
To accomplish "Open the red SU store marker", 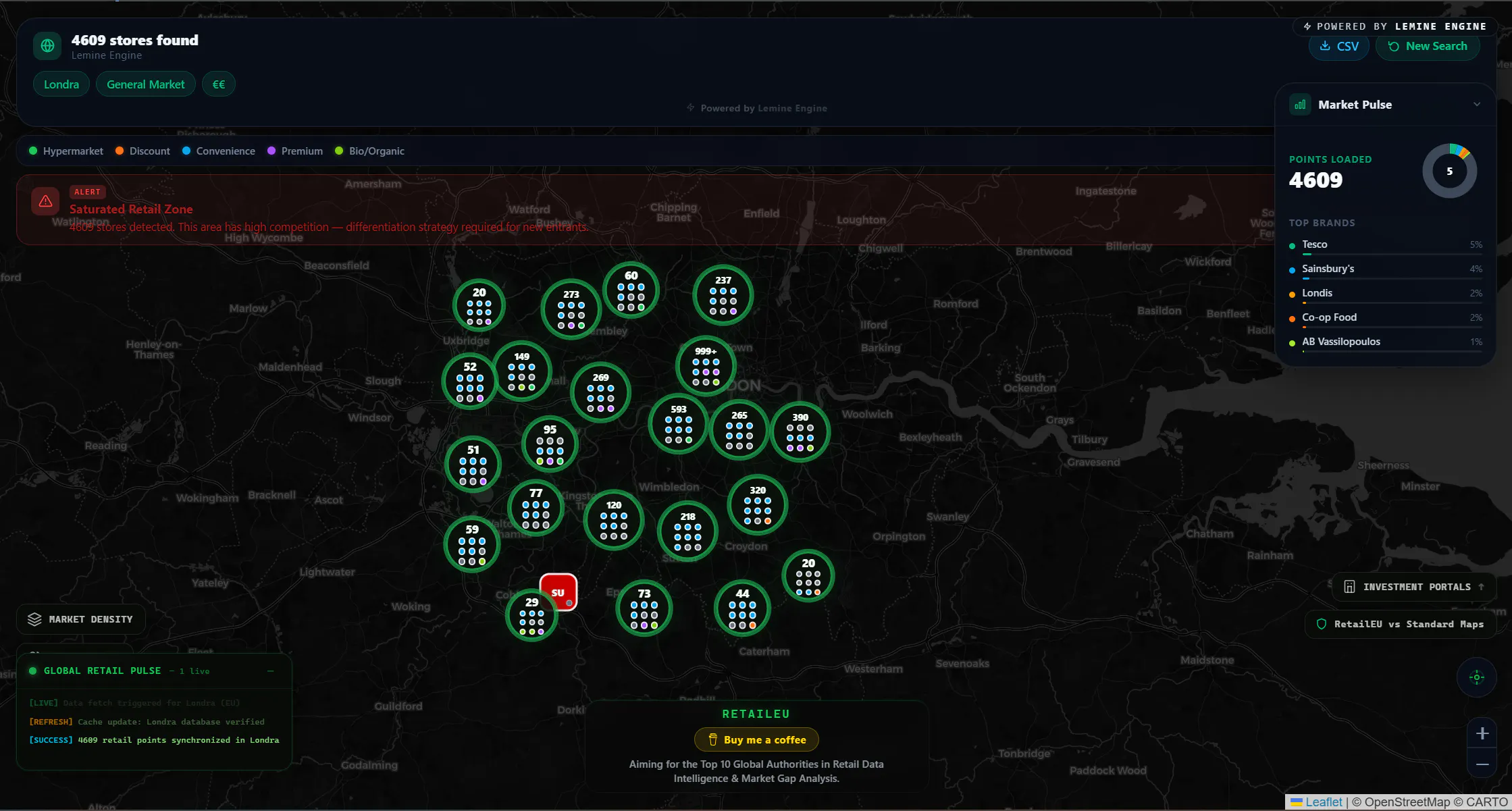I will pos(558,592).
